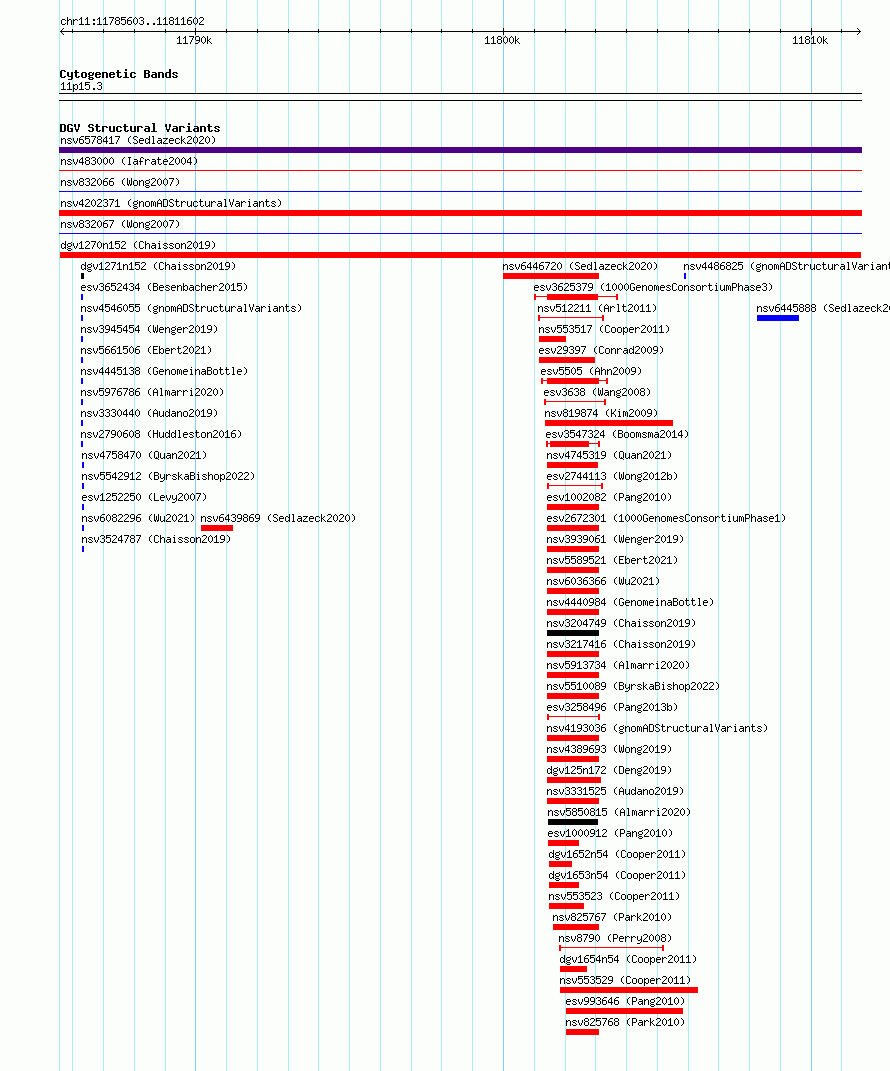
Task: Select the black nsv3204749 variant bar
Action: click(573, 633)
